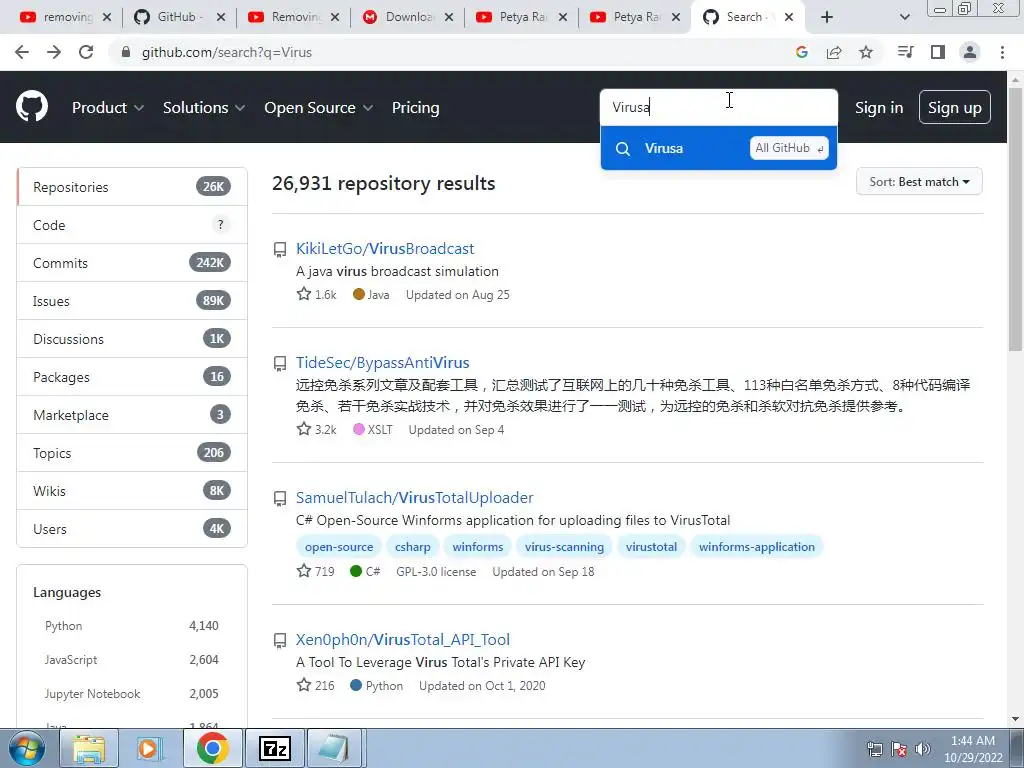Expand the Solutions menu
The height and width of the screenshot is (768, 1024).
click(x=204, y=108)
